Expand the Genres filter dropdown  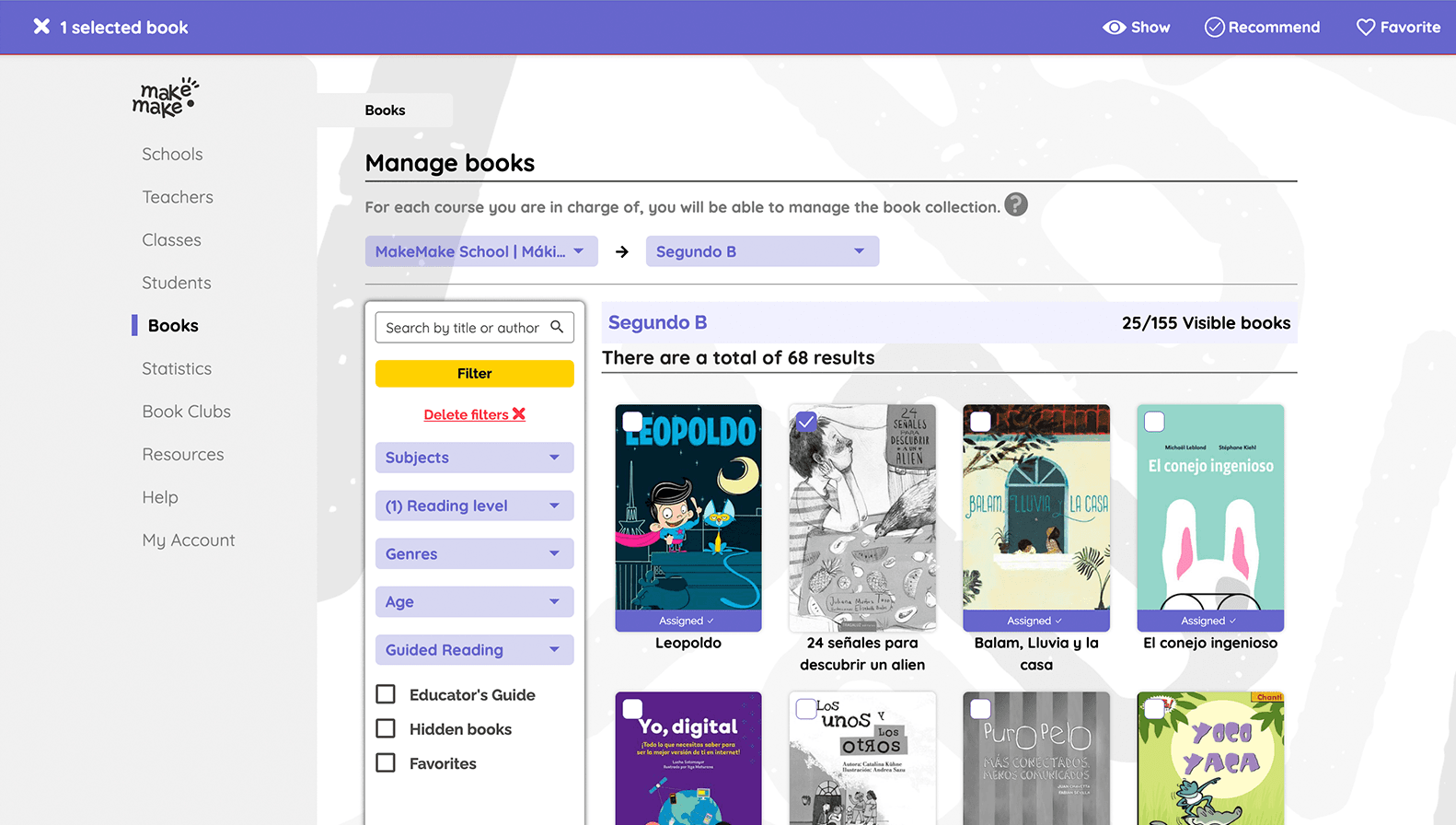click(474, 553)
